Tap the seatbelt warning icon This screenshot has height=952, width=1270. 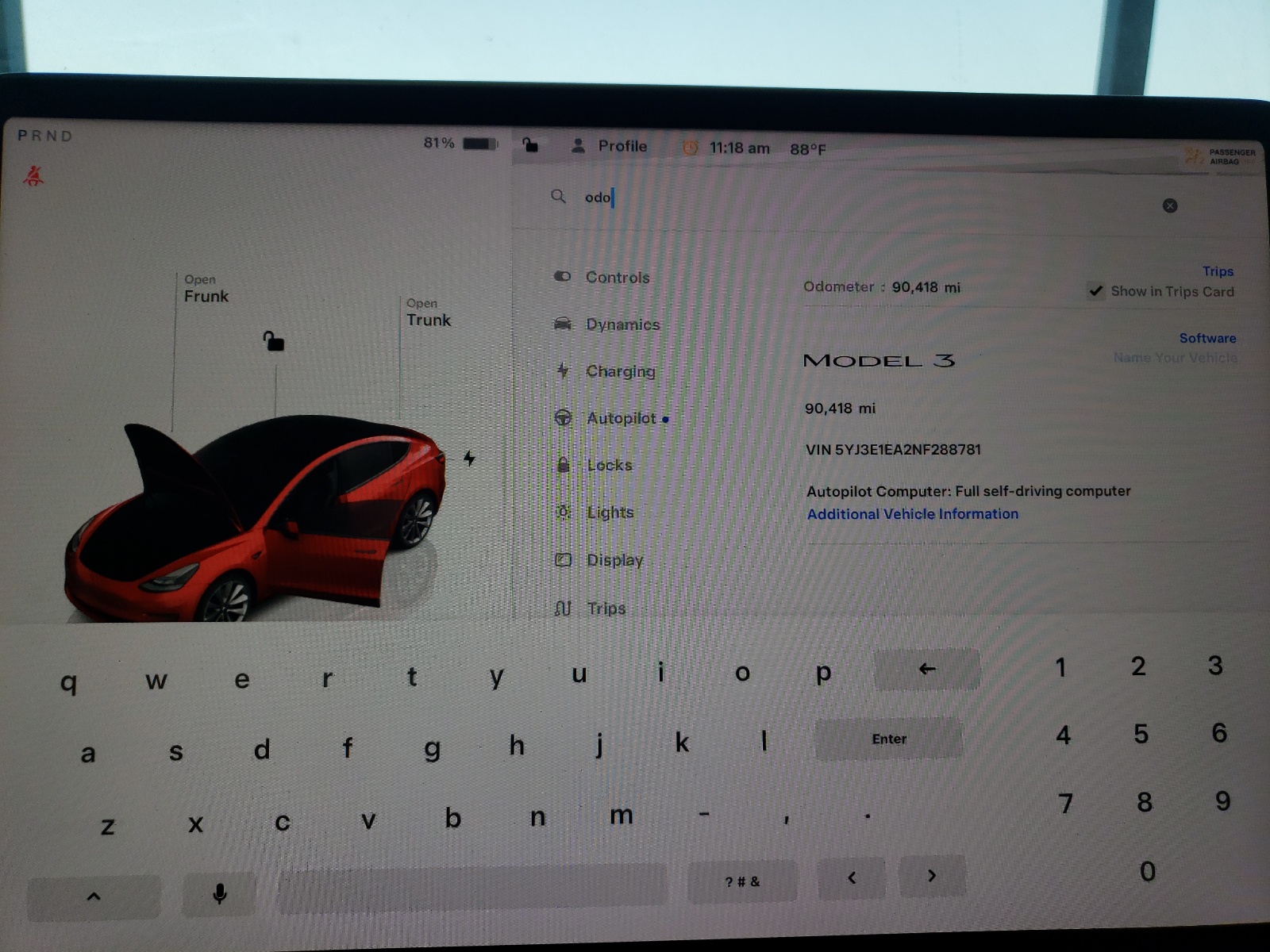(x=33, y=175)
